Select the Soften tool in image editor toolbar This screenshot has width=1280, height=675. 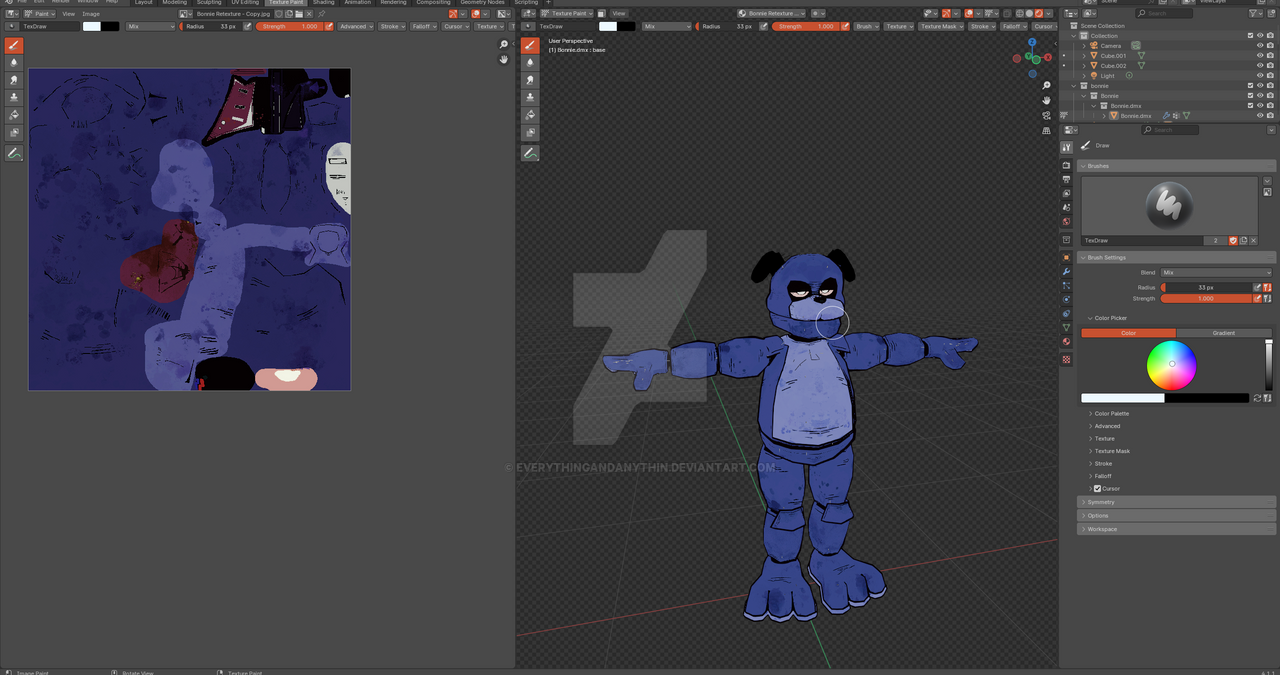pyautogui.click(x=14, y=63)
